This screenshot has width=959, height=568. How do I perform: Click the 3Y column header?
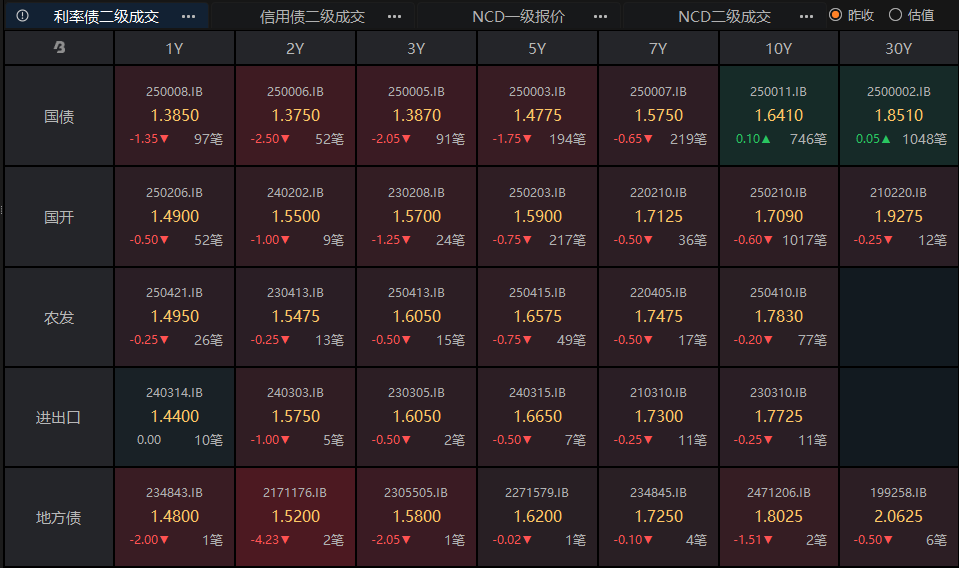tap(417, 48)
